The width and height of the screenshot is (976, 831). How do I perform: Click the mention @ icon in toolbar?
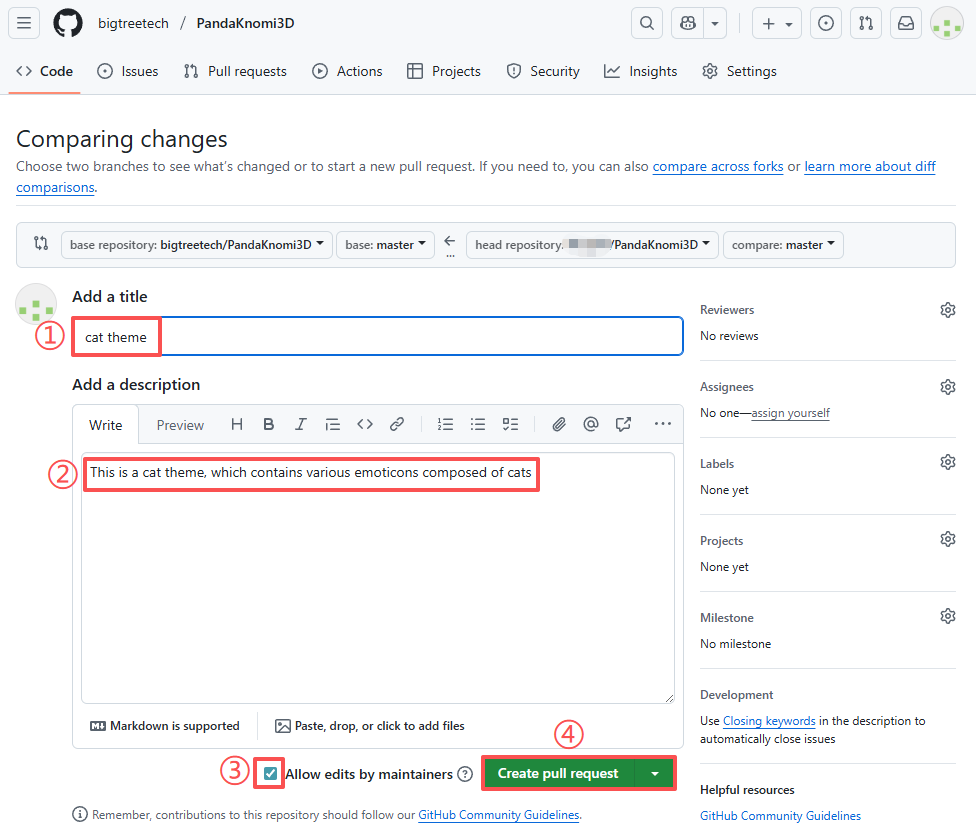pyautogui.click(x=591, y=425)
